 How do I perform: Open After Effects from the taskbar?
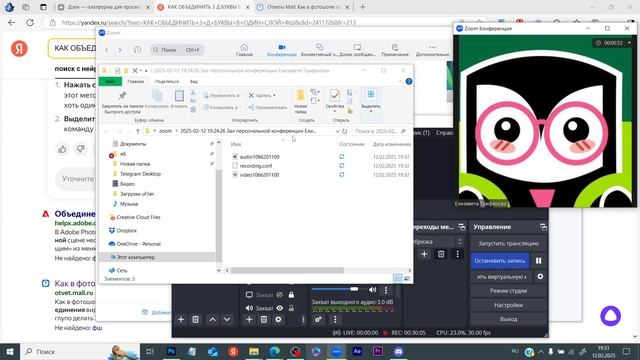(357, 351)
